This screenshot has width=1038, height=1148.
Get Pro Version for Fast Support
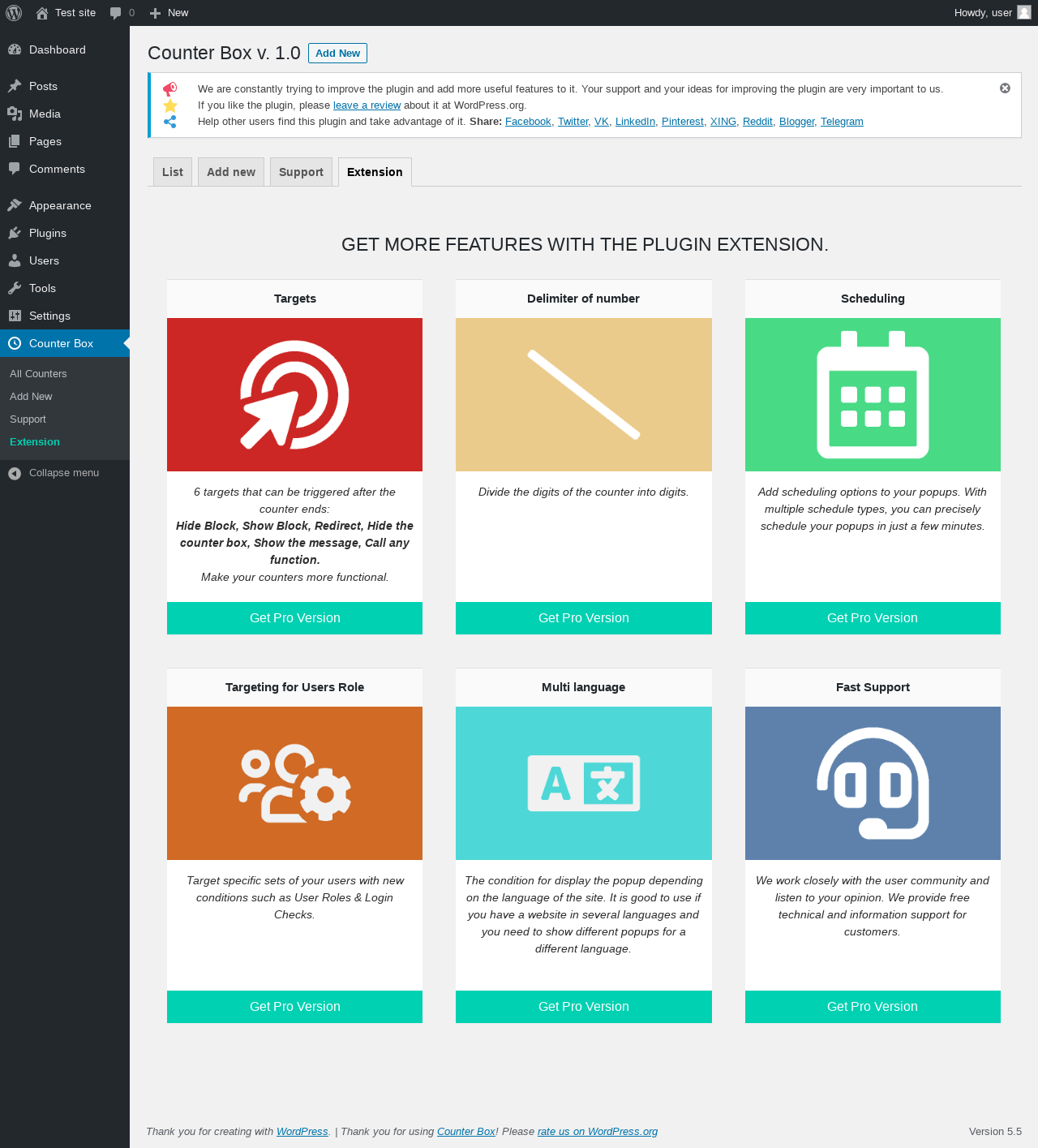coord(873,1007)
